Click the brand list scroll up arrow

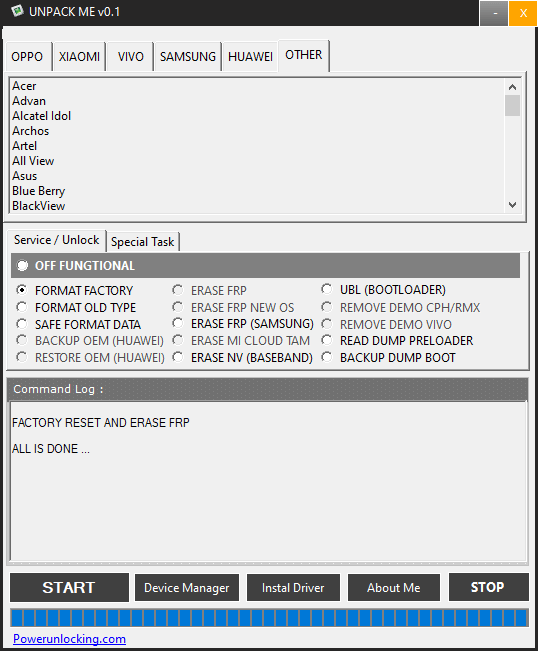[512, 87]
